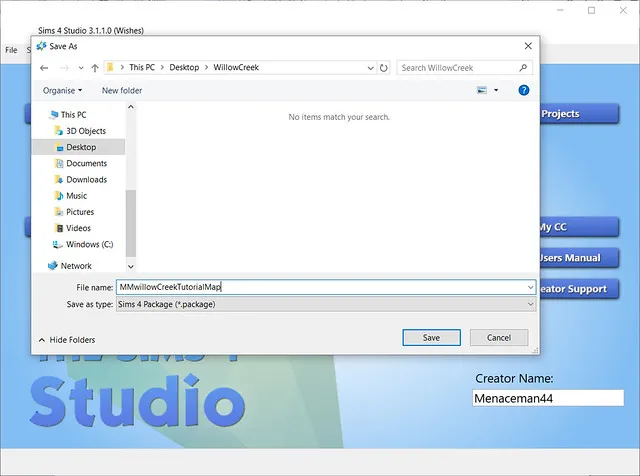Open the Videos folder
640x476 pixels.
click(x=78, y=228)
